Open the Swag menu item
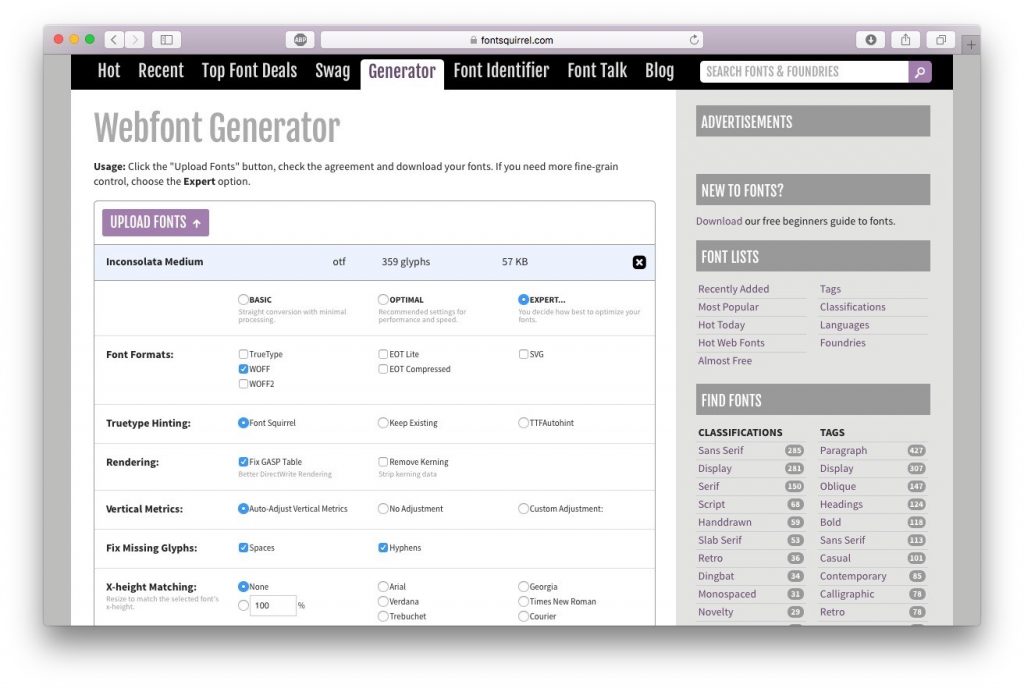 coord(332,70)
